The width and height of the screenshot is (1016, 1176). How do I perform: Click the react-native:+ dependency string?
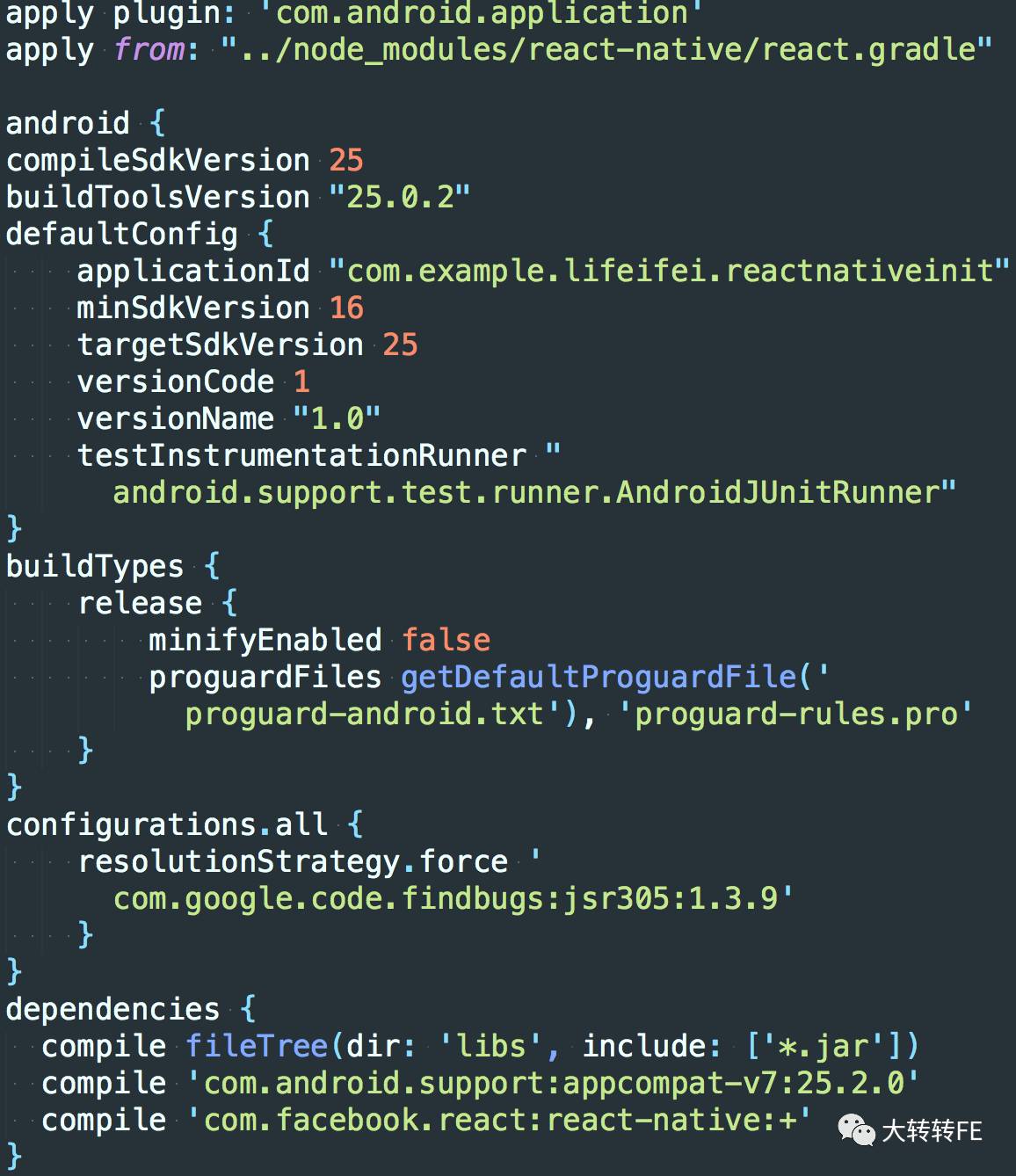click(x=498, y=1120)
